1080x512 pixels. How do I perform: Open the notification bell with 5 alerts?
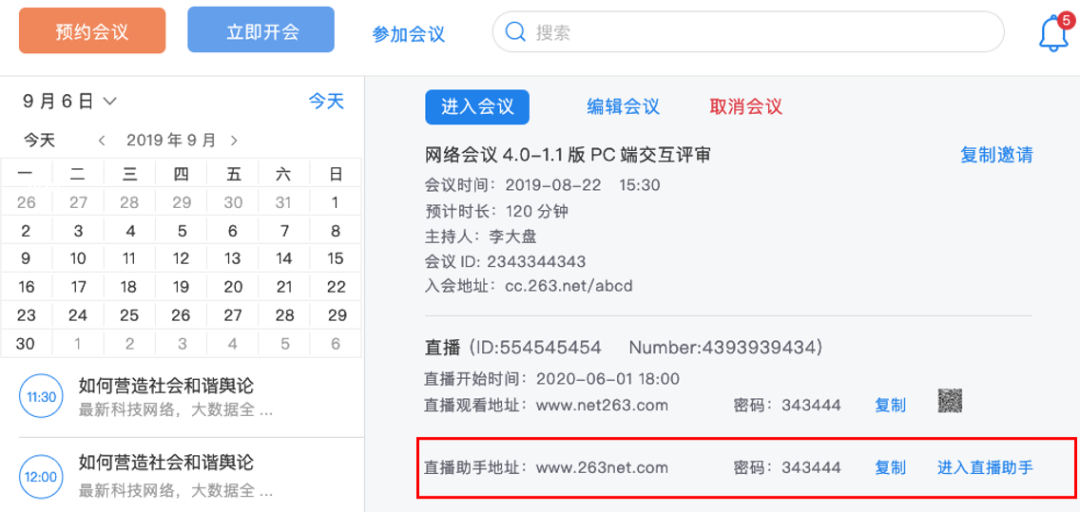click(x=1053, y=34)
